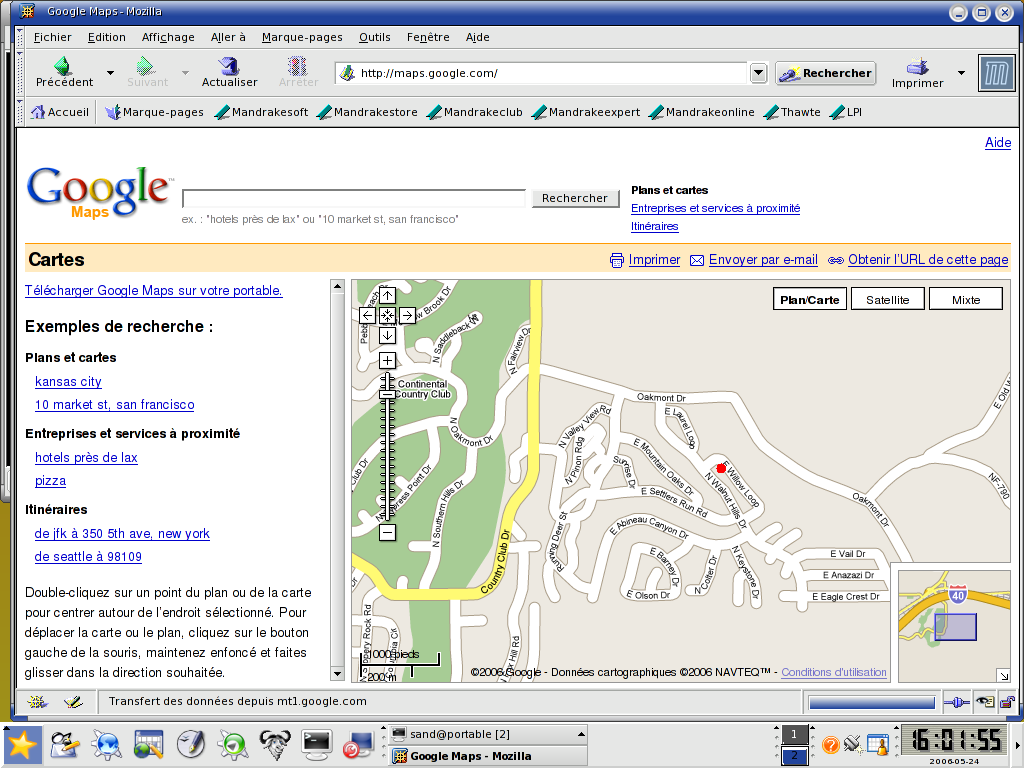Click the cookie eye icon in the status bar

[x=985, y=702]
